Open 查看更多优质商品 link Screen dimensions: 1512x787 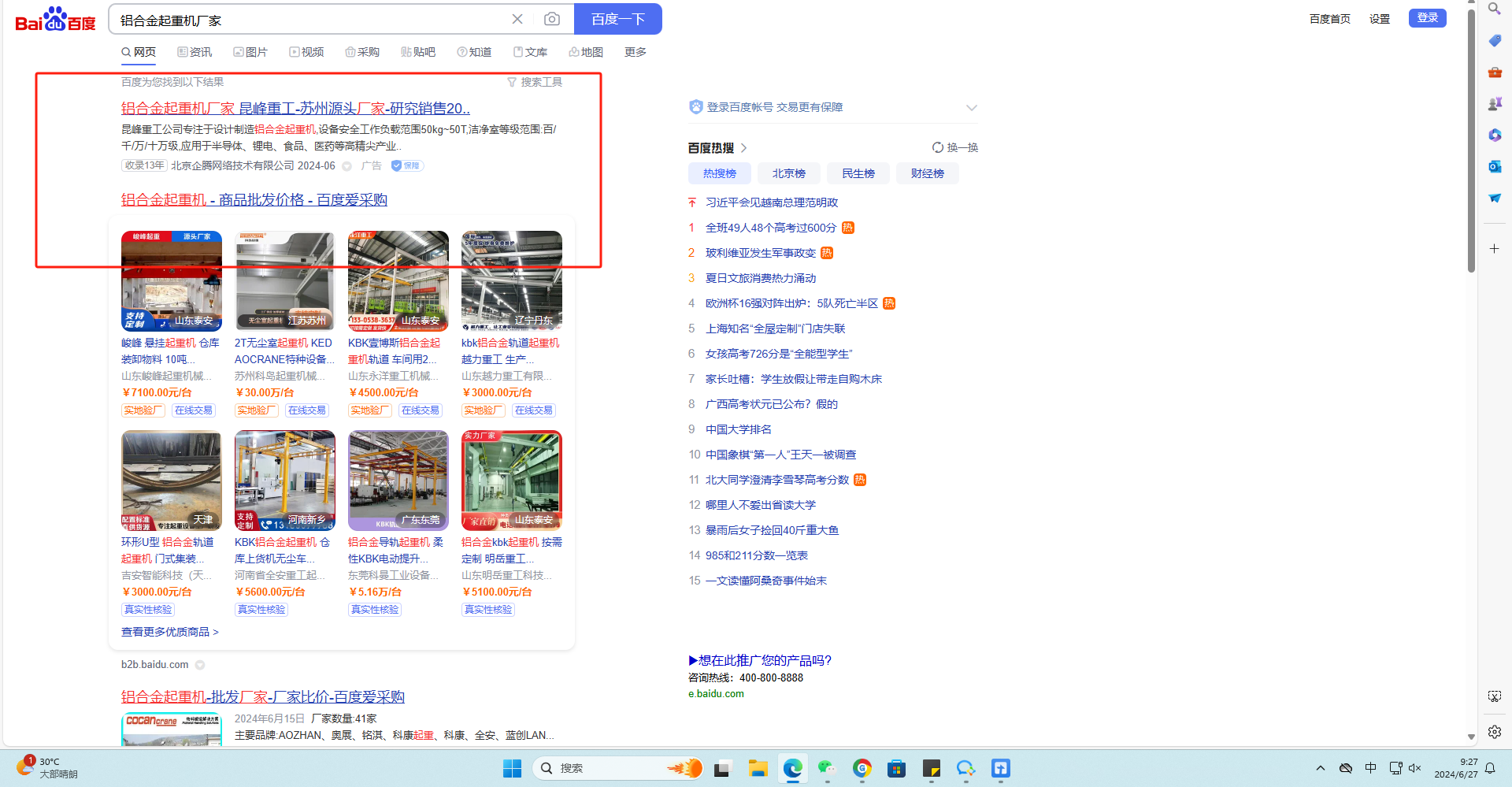(170, 632)
